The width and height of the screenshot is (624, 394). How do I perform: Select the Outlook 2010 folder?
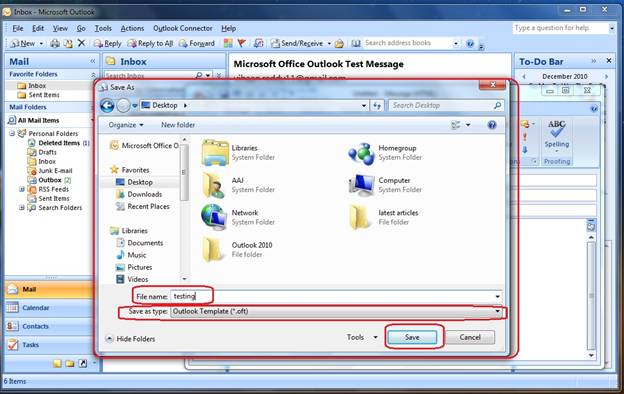coord(238,250)
